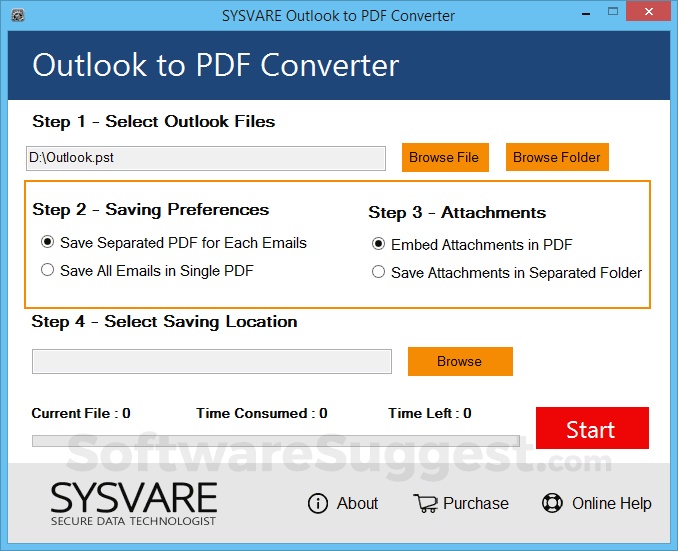
Task: Click the SYSVARE logo
Action: click(x=133, y=503)
